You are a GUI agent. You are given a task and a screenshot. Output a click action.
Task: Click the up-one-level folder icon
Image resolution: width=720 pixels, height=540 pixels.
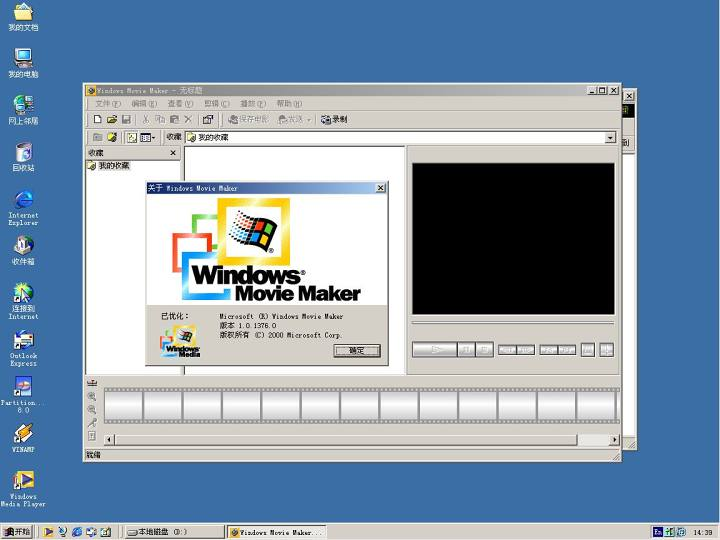[97, 137]
